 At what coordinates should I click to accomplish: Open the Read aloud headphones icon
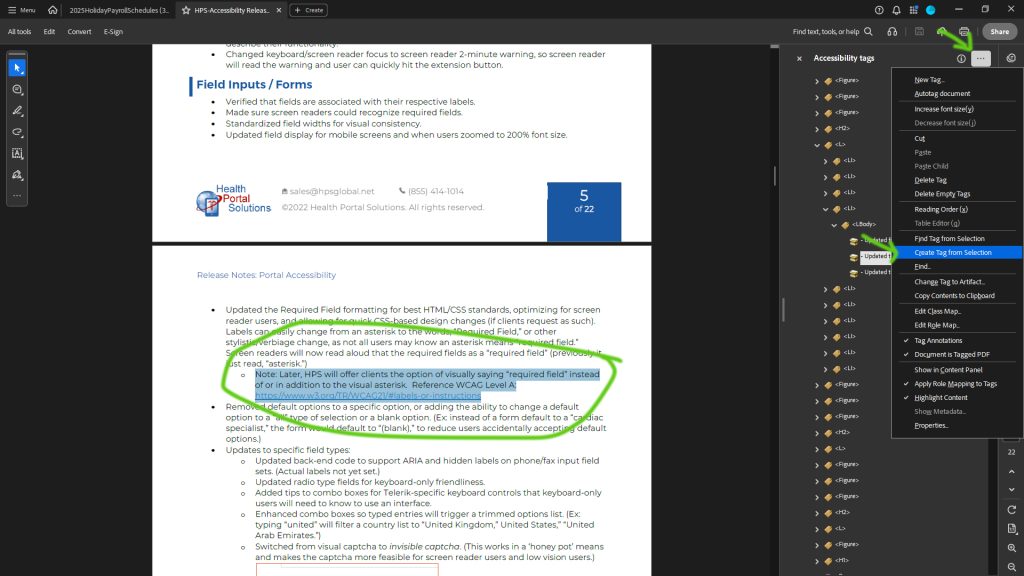pyautogui.click(x=892, y=31)
